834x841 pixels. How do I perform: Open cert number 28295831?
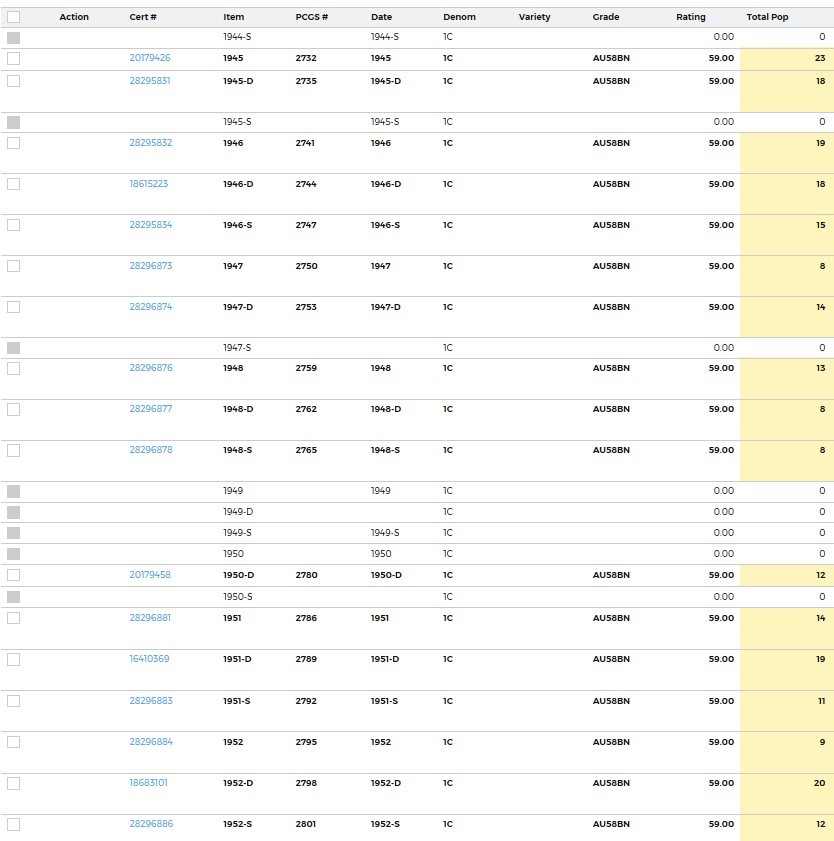click(150, 80)
